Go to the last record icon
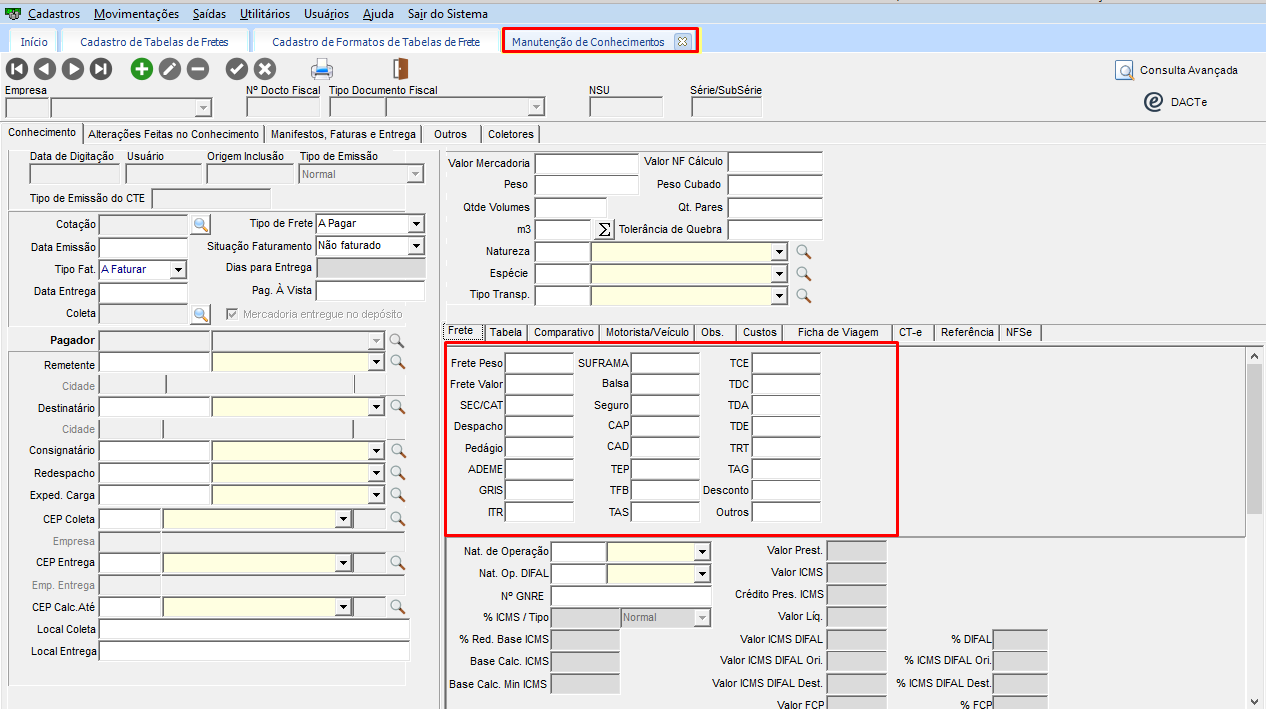This screenshot has height=709, width=1266. click(101, 69)
